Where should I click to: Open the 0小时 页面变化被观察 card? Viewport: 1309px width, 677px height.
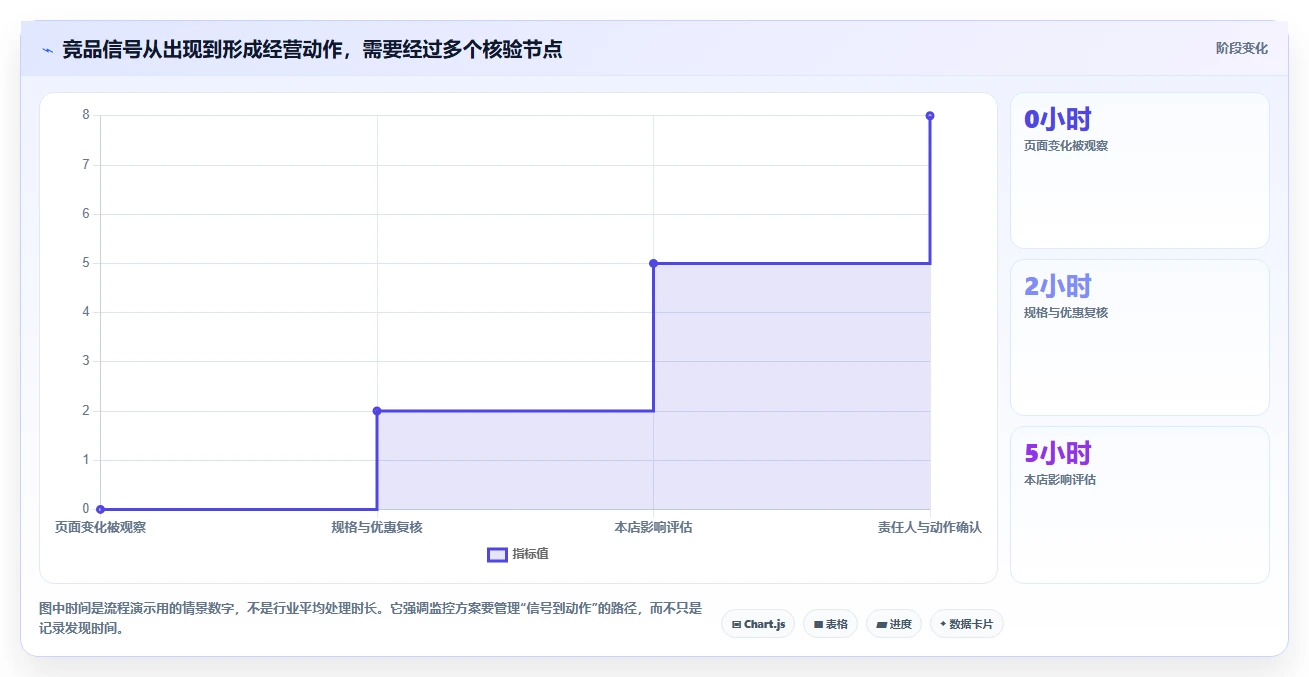coord(1139,170)
